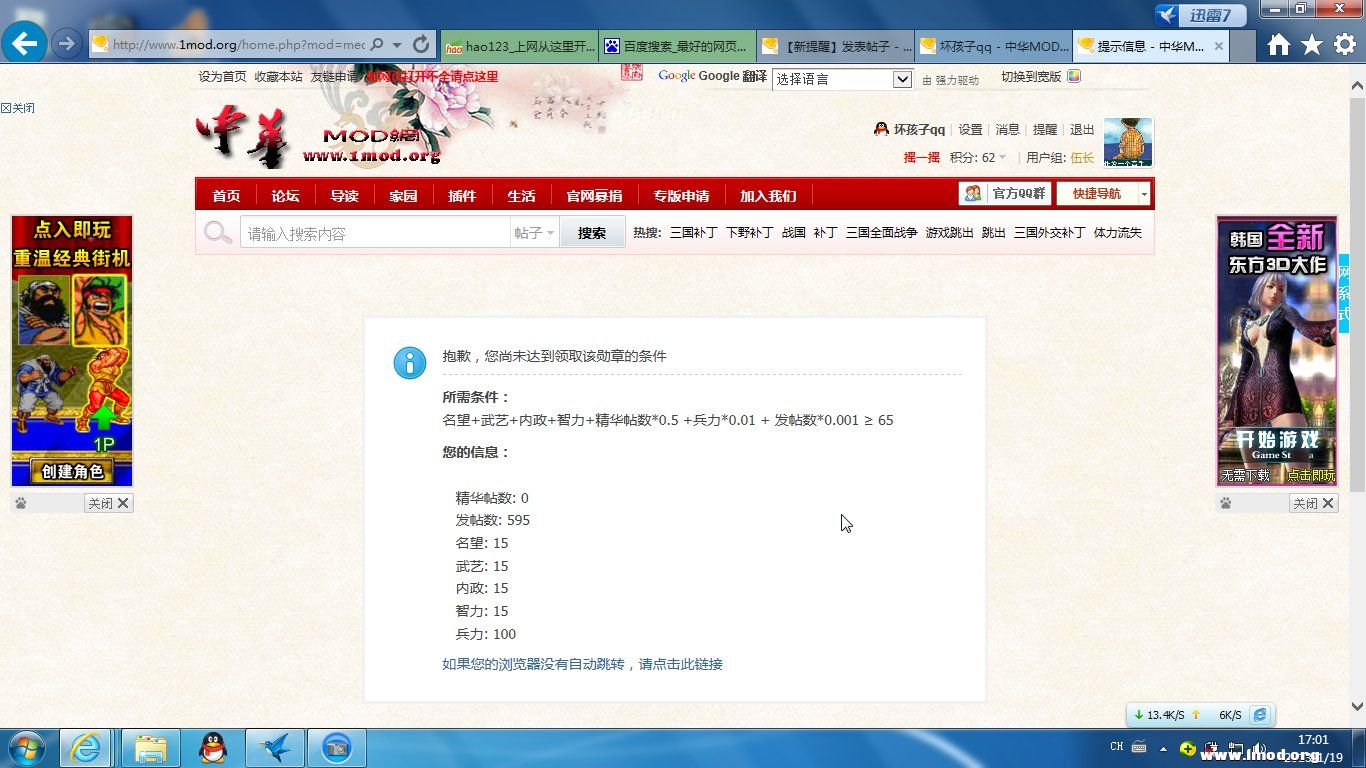Click the browser back arrow button
The height and width of the screenshot is (768, 1366).
[x=24, y=43]
